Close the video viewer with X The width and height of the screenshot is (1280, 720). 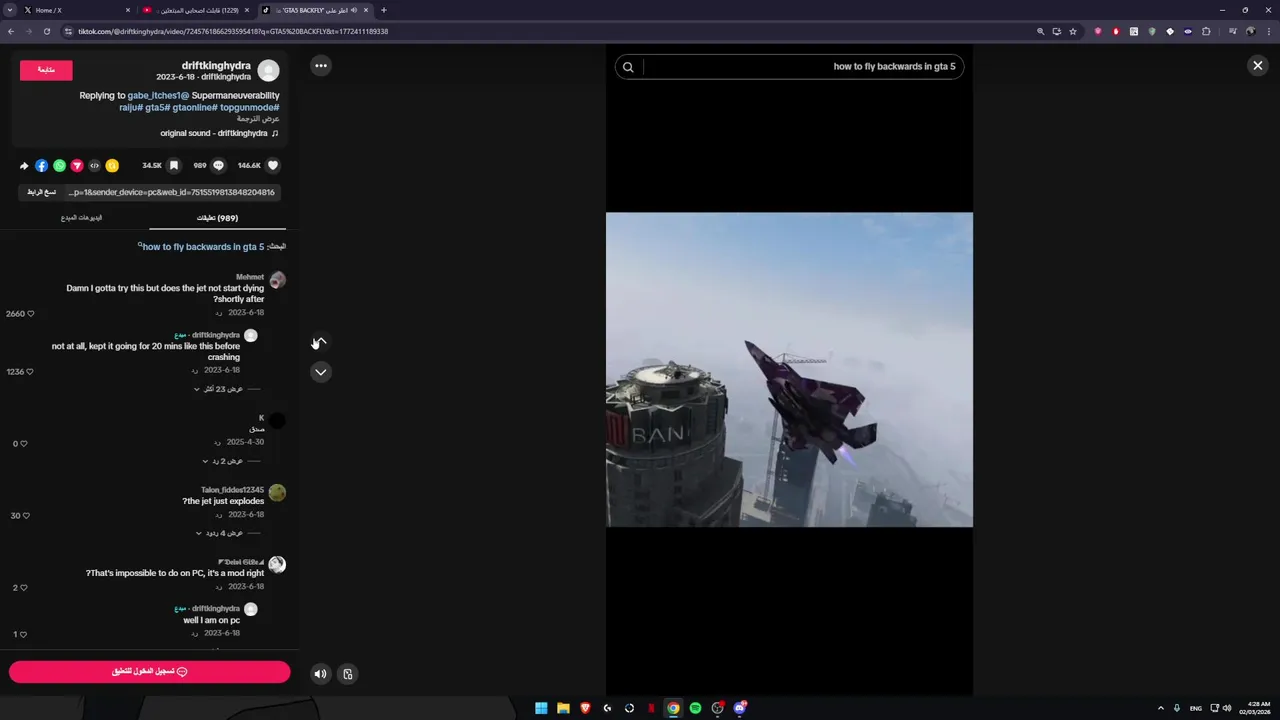pyautogui.click(x=1257, y=66)
